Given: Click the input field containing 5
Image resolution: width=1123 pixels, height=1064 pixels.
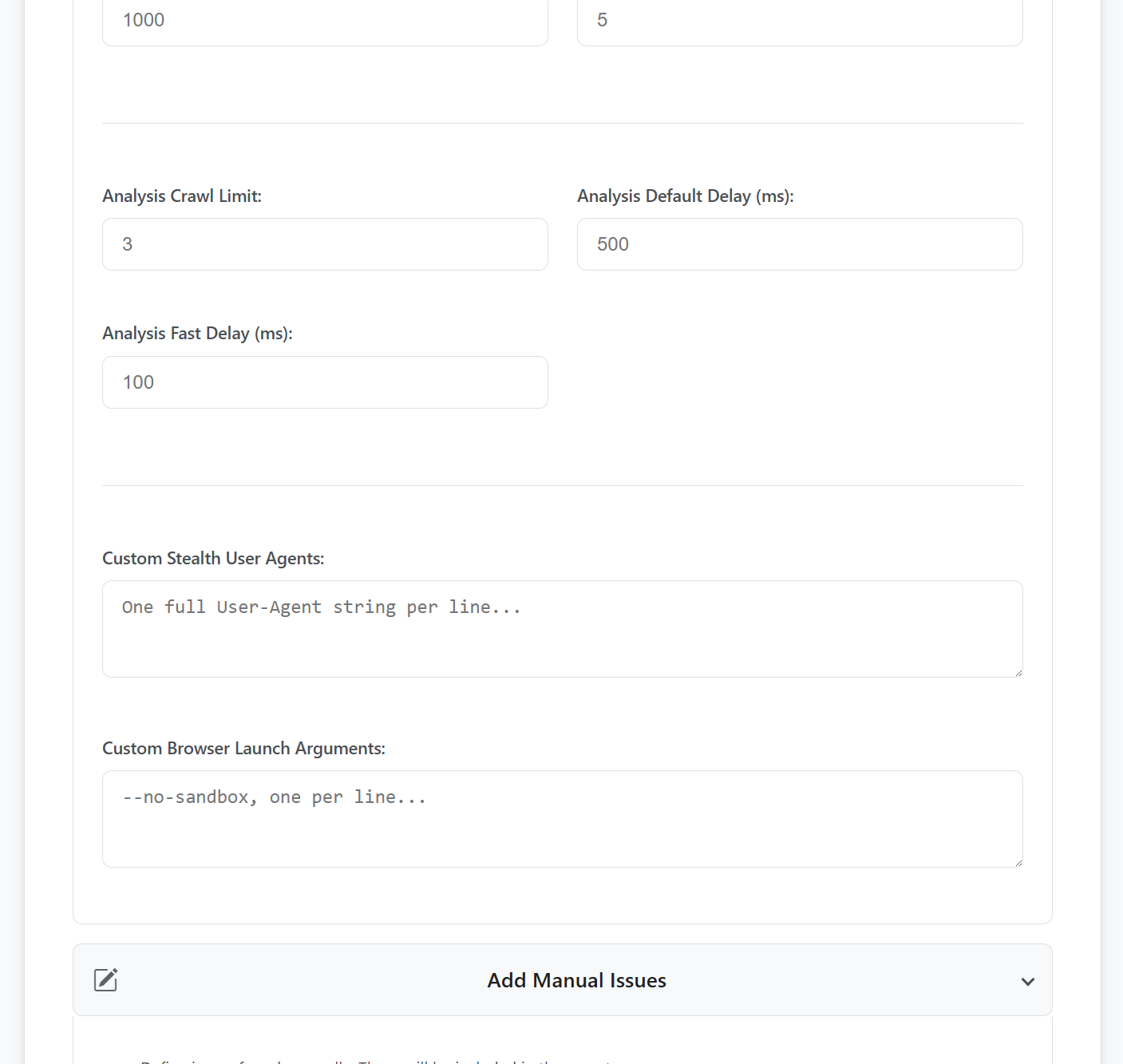Looking at the screenshot, I should point(799,21).
